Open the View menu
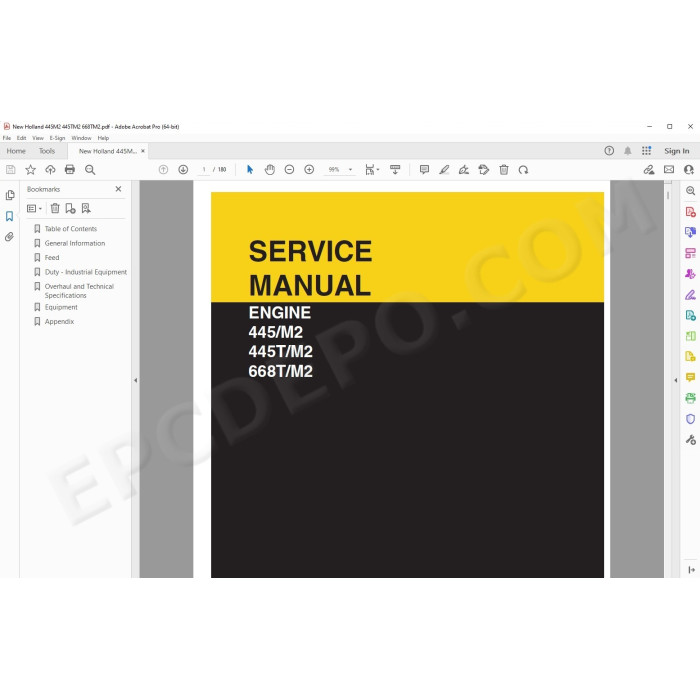 (x=38, y=138)
